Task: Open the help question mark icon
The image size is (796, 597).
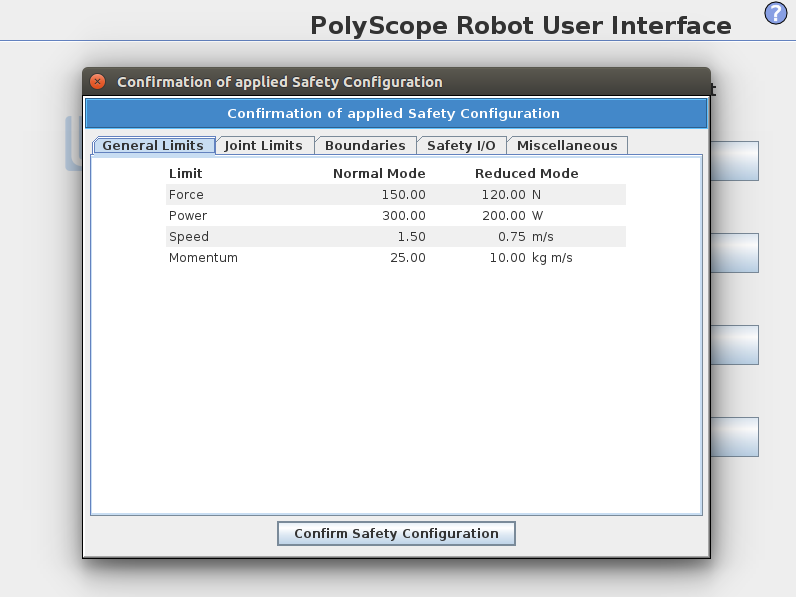Action: point(776,13)
